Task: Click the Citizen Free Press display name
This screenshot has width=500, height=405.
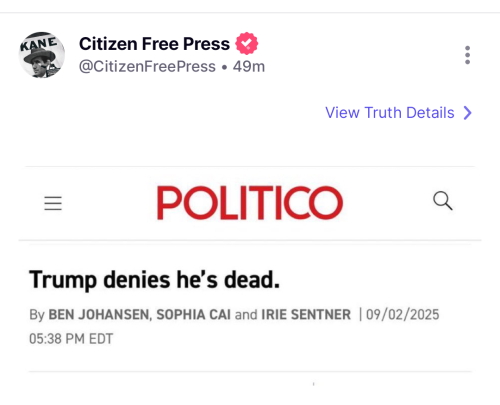Action: 154,44
